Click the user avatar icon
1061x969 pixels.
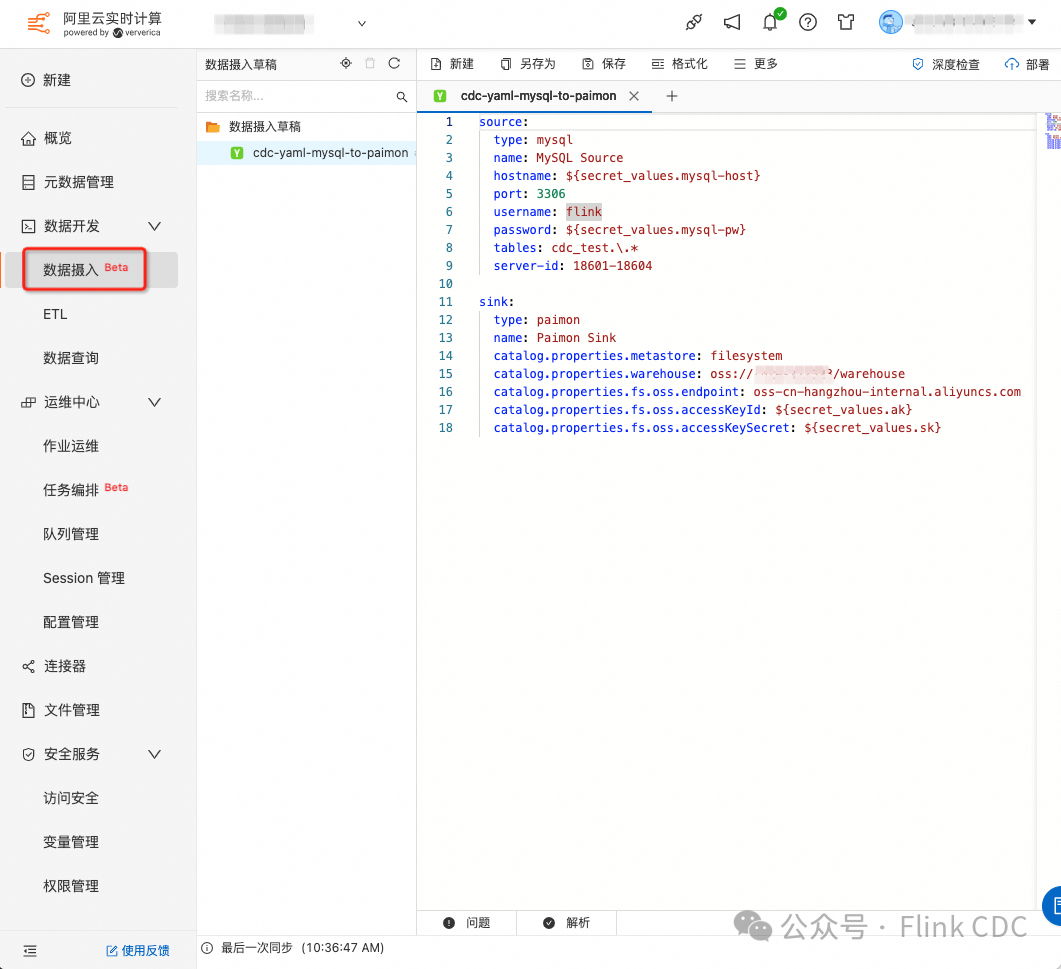890,22
